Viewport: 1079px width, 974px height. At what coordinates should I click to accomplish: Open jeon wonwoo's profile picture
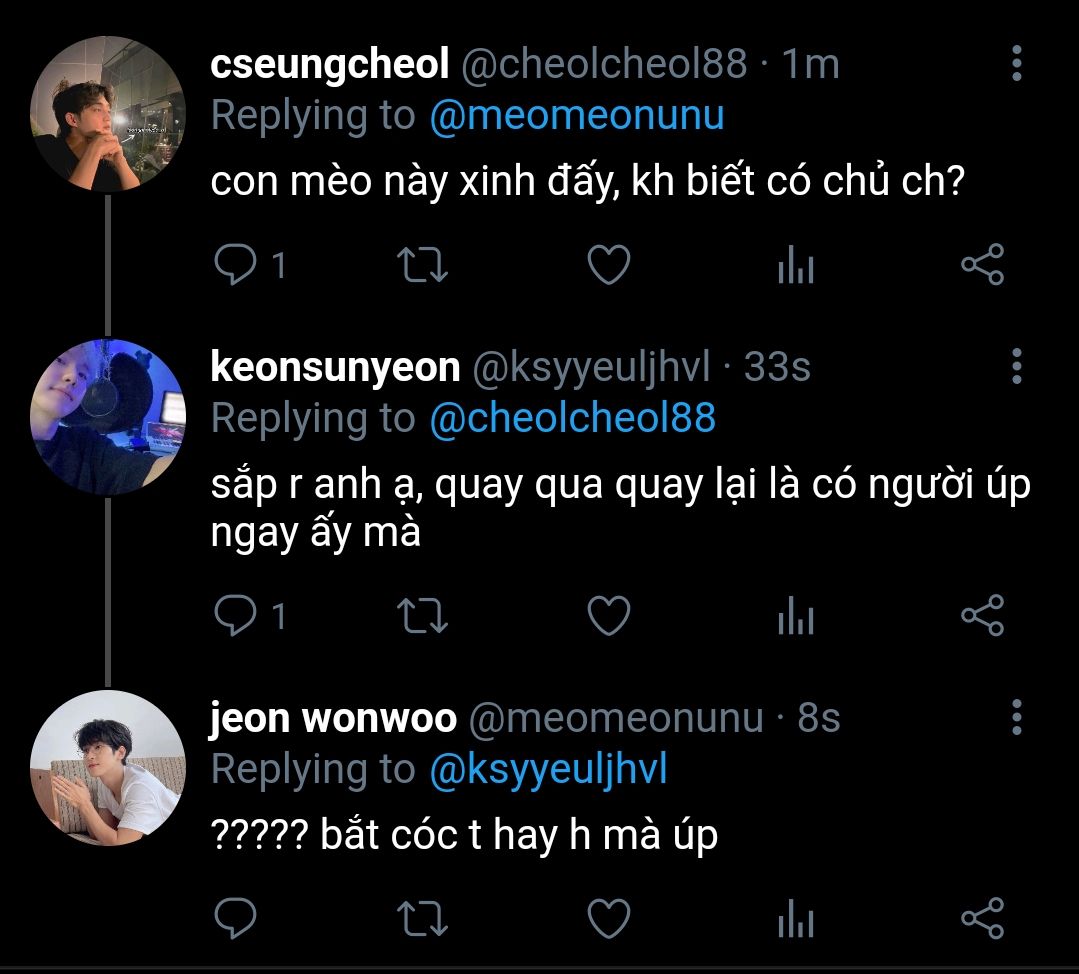(x=108, y=768)
